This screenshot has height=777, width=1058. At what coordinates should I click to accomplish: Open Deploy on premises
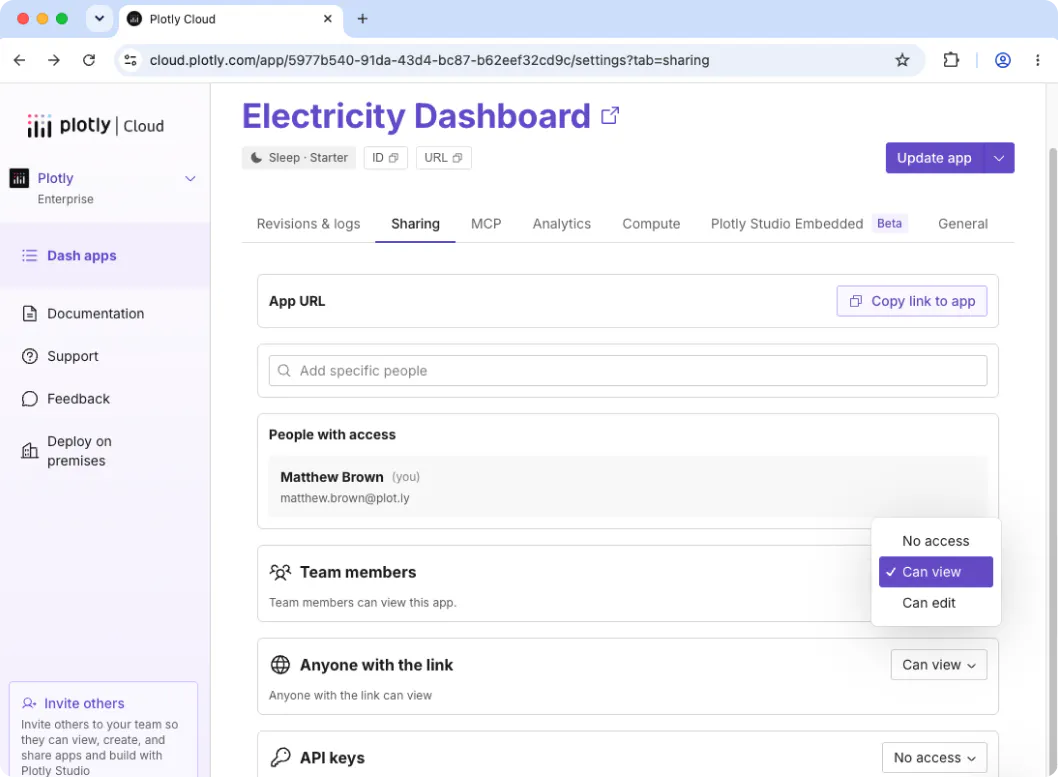pyautogui.click(x=79, y=451)
